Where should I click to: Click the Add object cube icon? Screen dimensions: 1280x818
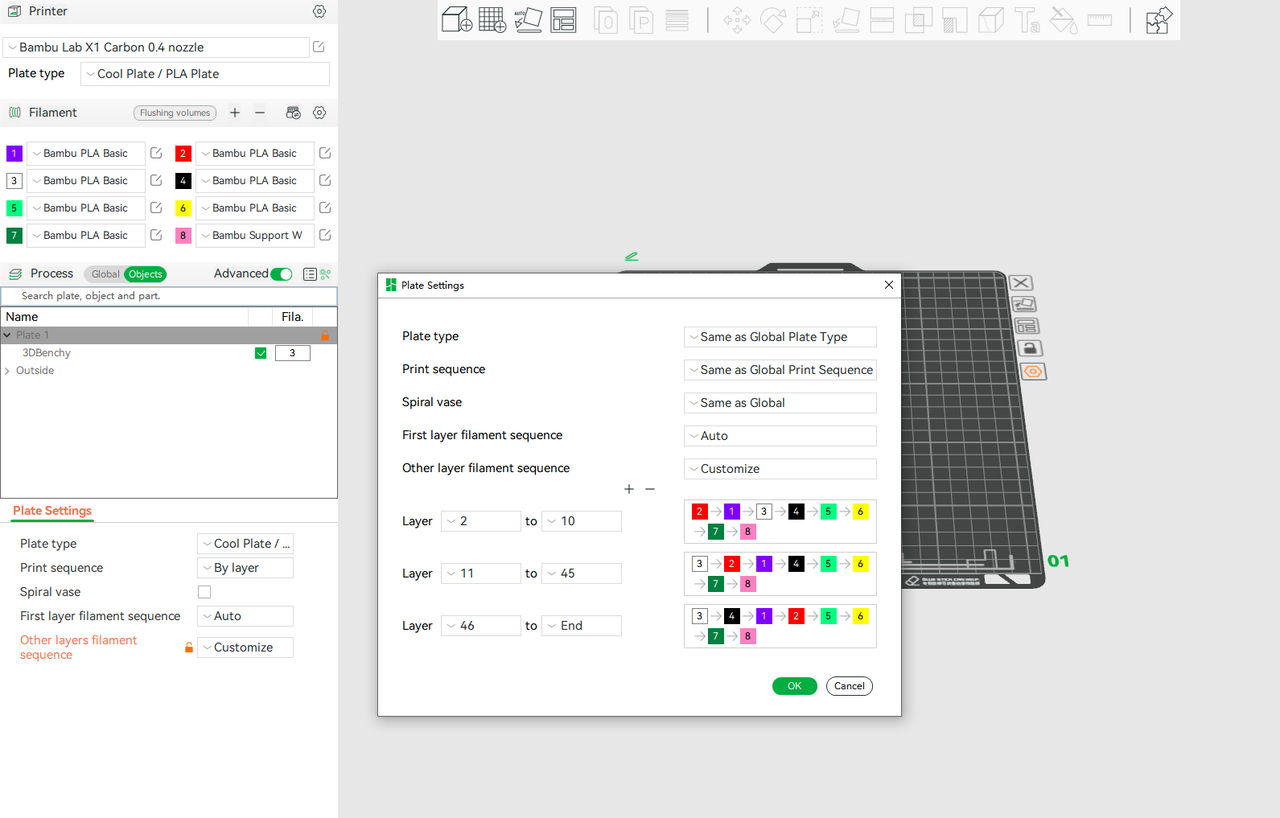coord(457,19)
